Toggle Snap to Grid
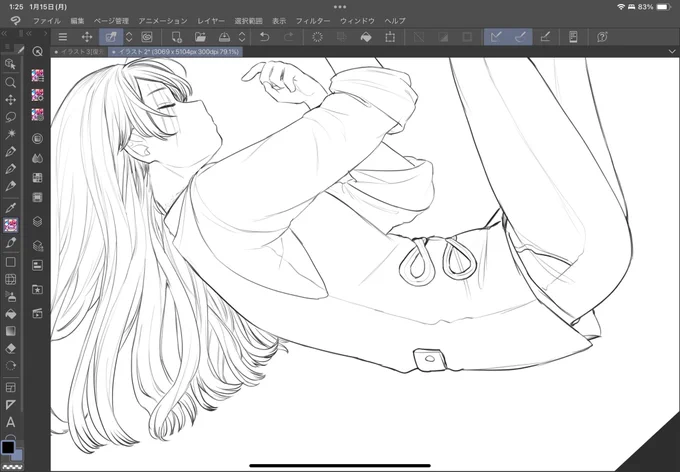The image size is (680, 472). click(545, 37)
